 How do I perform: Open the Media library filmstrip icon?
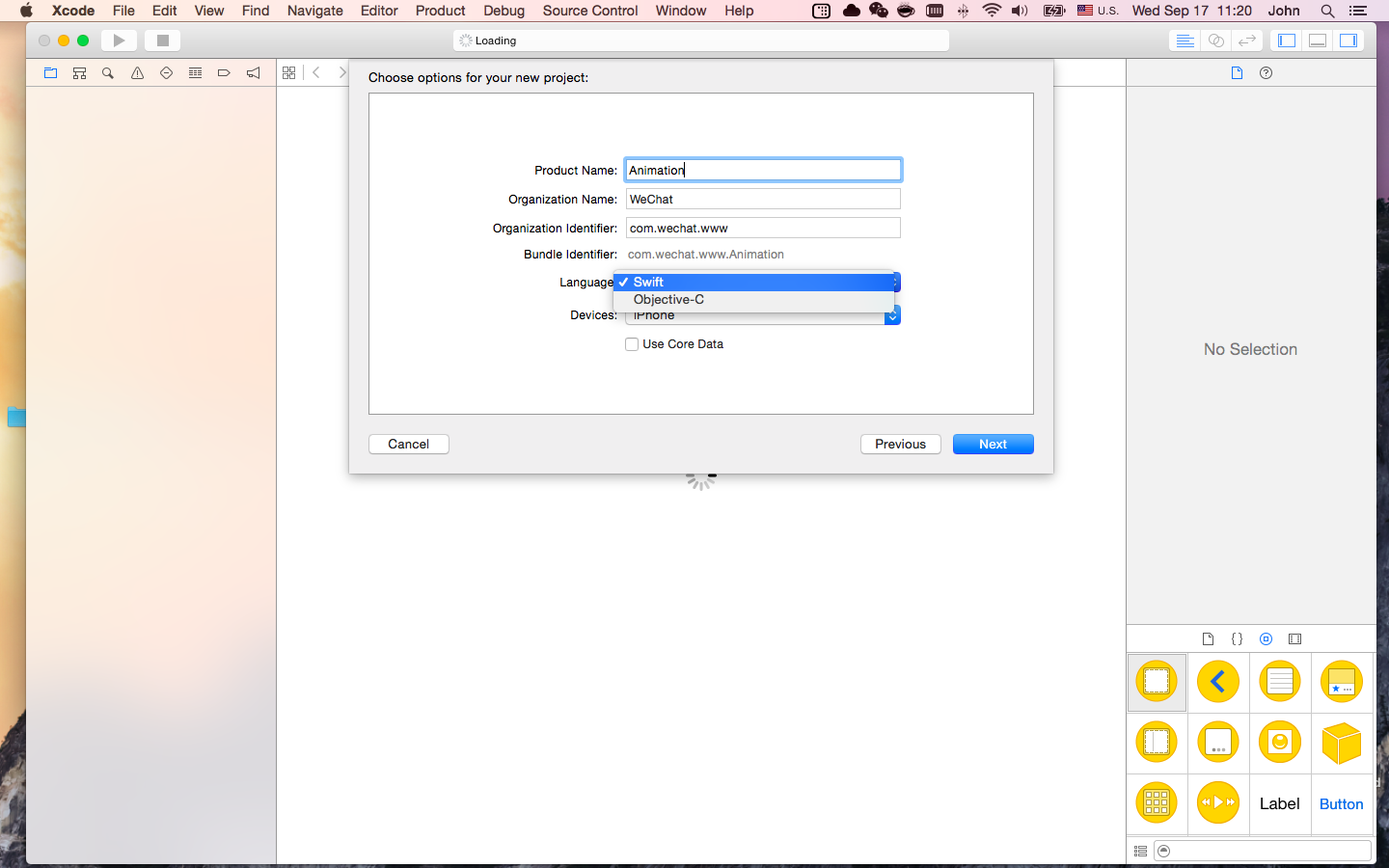click(x=1295, y=638)
